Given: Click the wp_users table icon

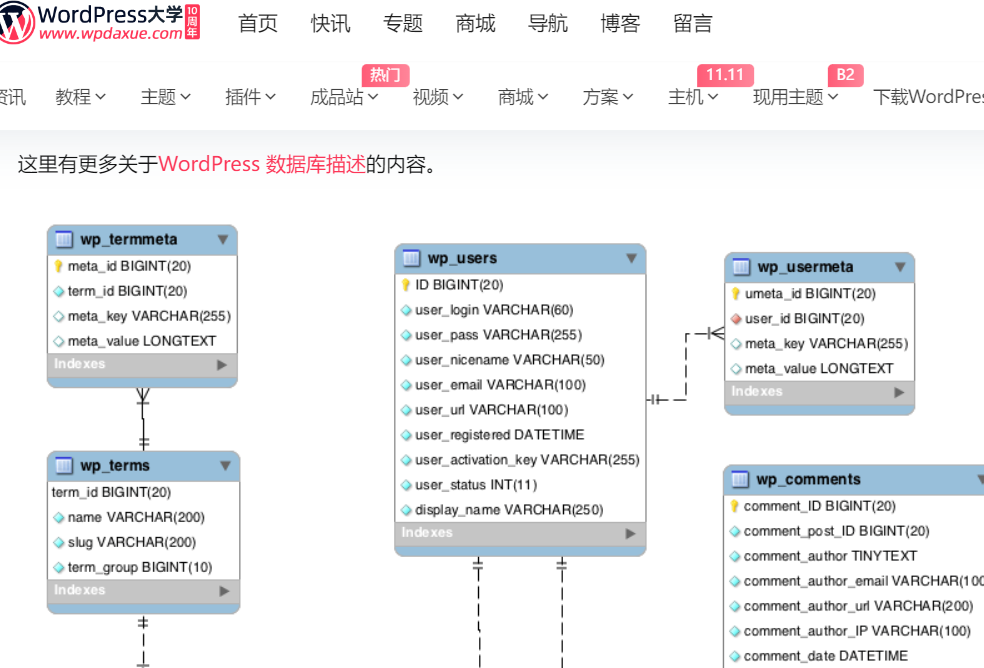Looking at the screenshot, I should tap(412, 259).
